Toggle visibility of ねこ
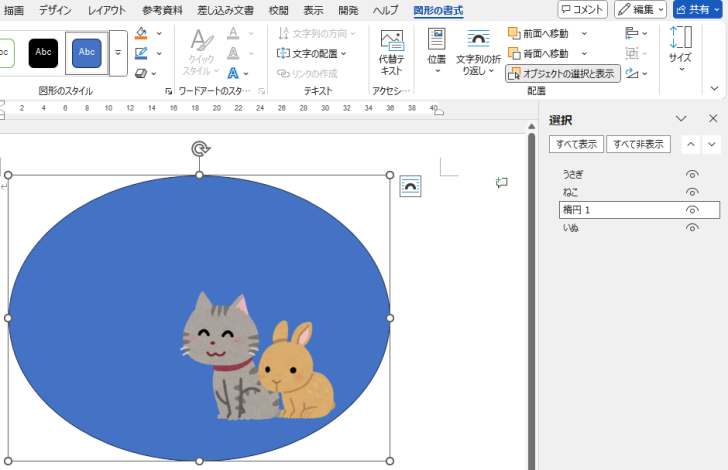Screen dimensions: 728x470 tap(692, 192)
